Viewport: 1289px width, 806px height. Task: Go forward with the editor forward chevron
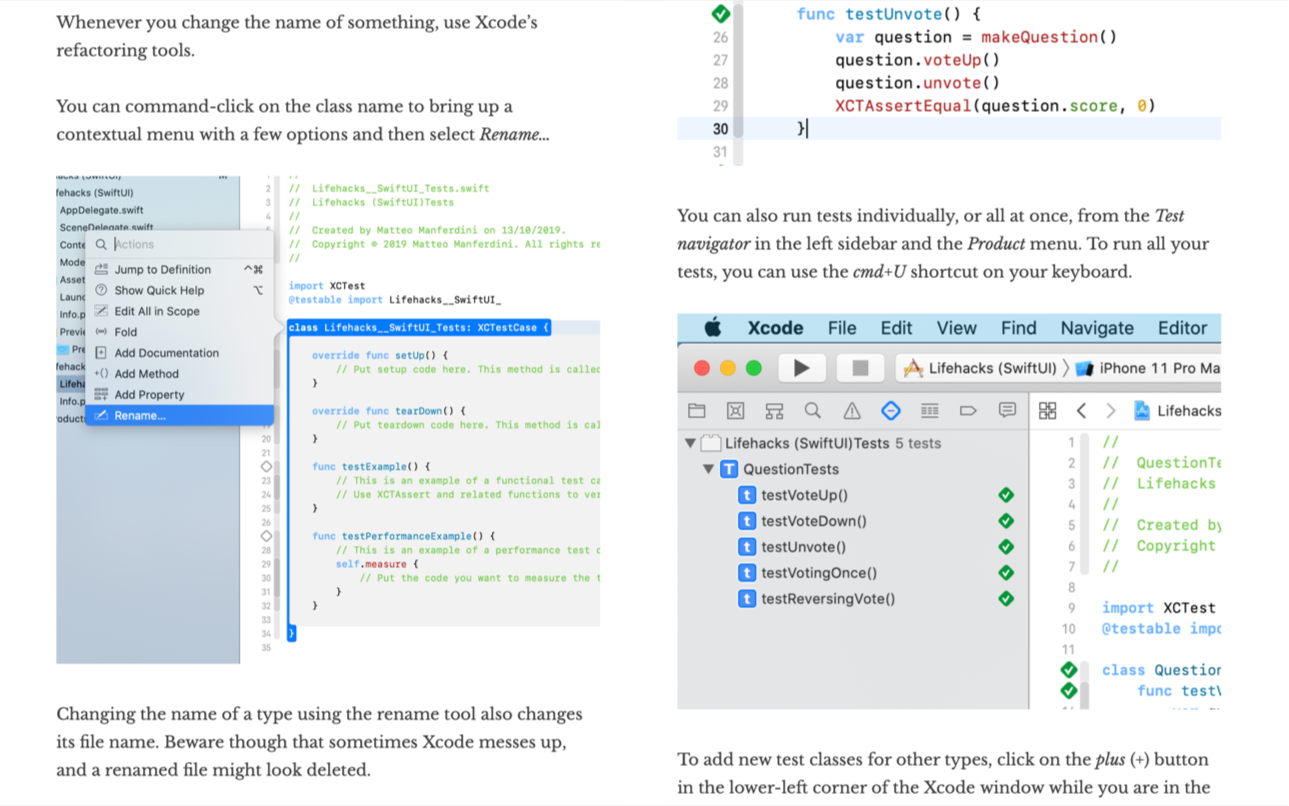point(1110,411)
